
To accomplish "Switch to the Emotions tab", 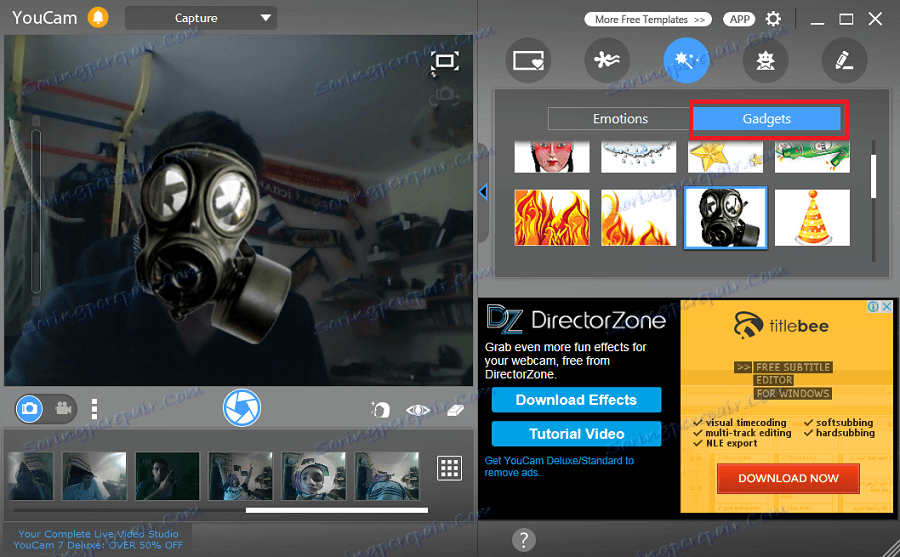I will [x=620, y=119].
